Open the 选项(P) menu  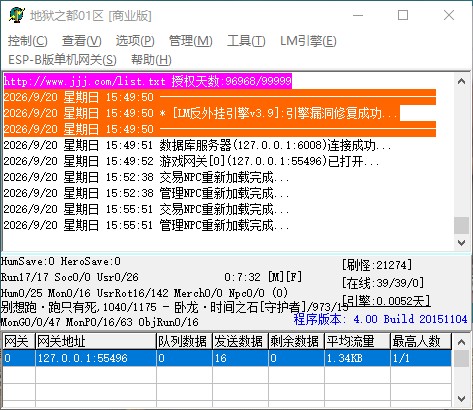(135, 41)
